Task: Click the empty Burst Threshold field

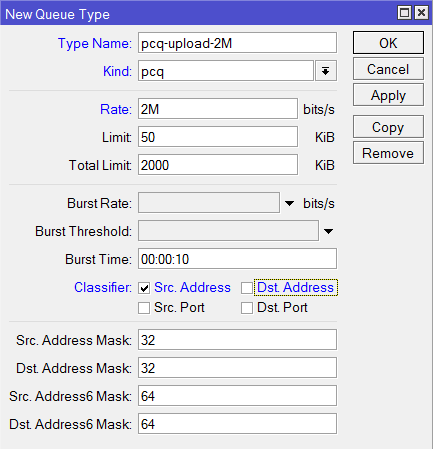Action: [228, 231]
